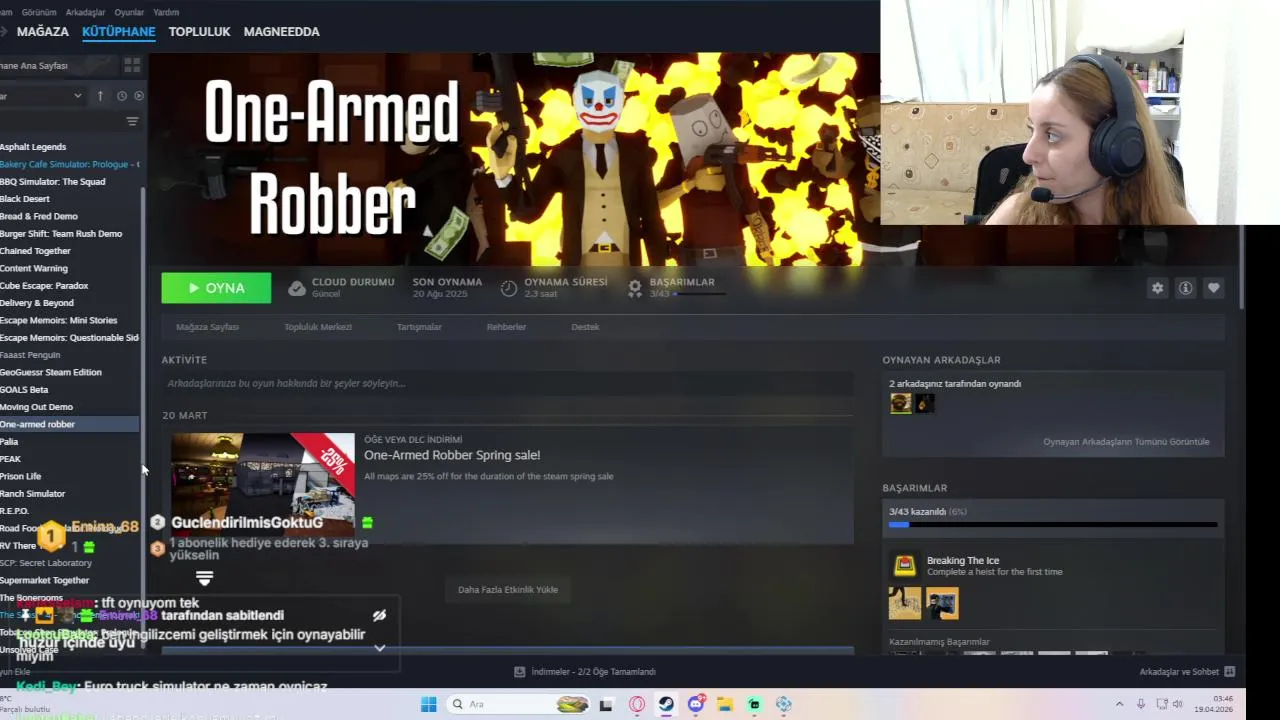Screen dimensions: 1280x720
Task: Click the downloads icon in the bottom bar
Action: pyautogui.click(x=519, y=672)
